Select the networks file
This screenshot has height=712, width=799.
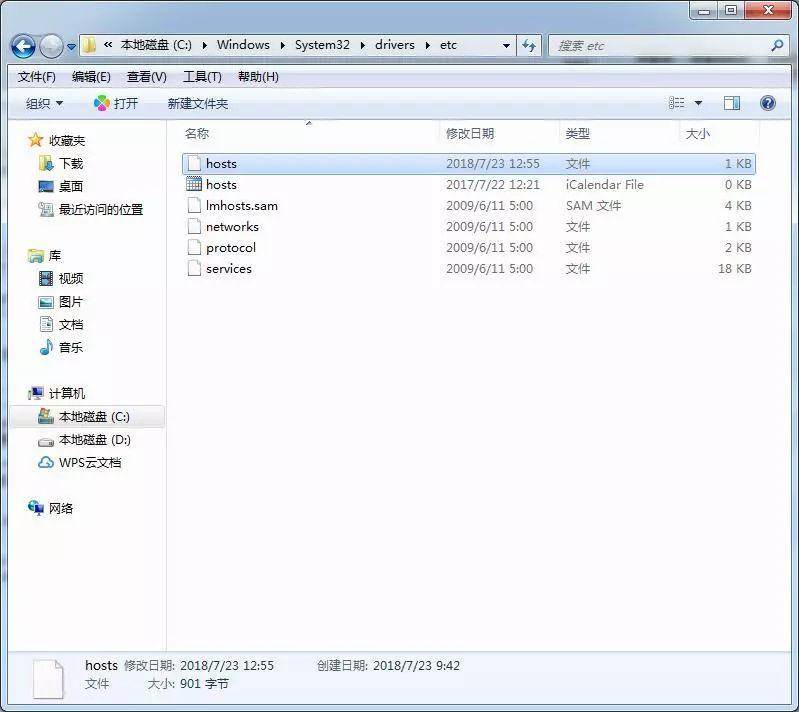pyautogui.click(x=469, y=226)
